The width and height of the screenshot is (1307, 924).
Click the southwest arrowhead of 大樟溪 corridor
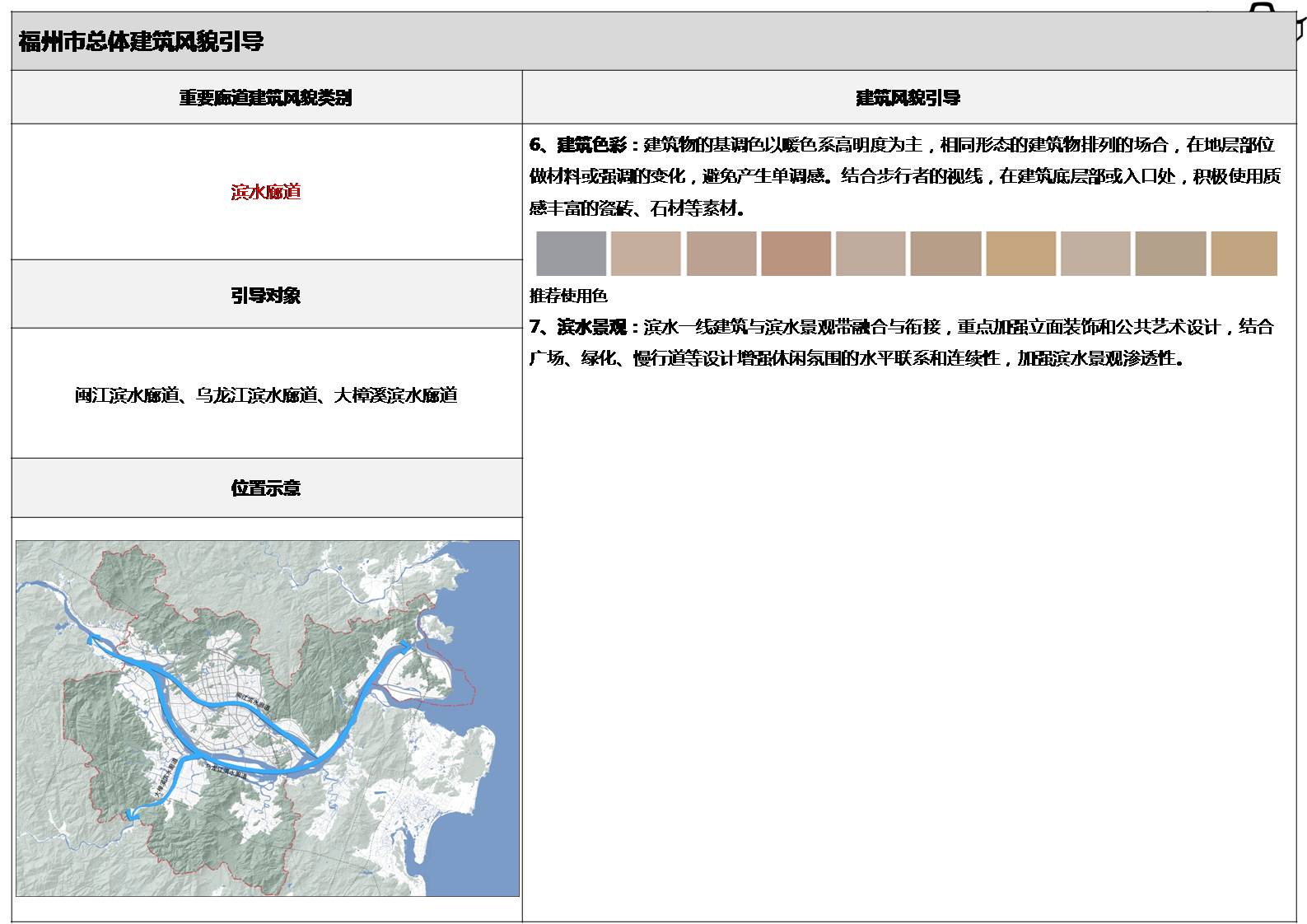(x=129, y=814)
